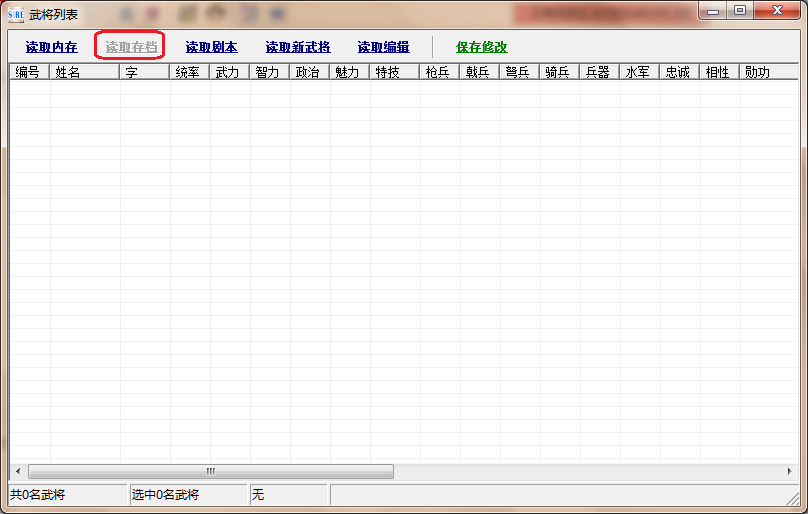This screenshot has height=514, width=808.
Task: Sort by the 姓名 column header
Action: tap(85, 72)
